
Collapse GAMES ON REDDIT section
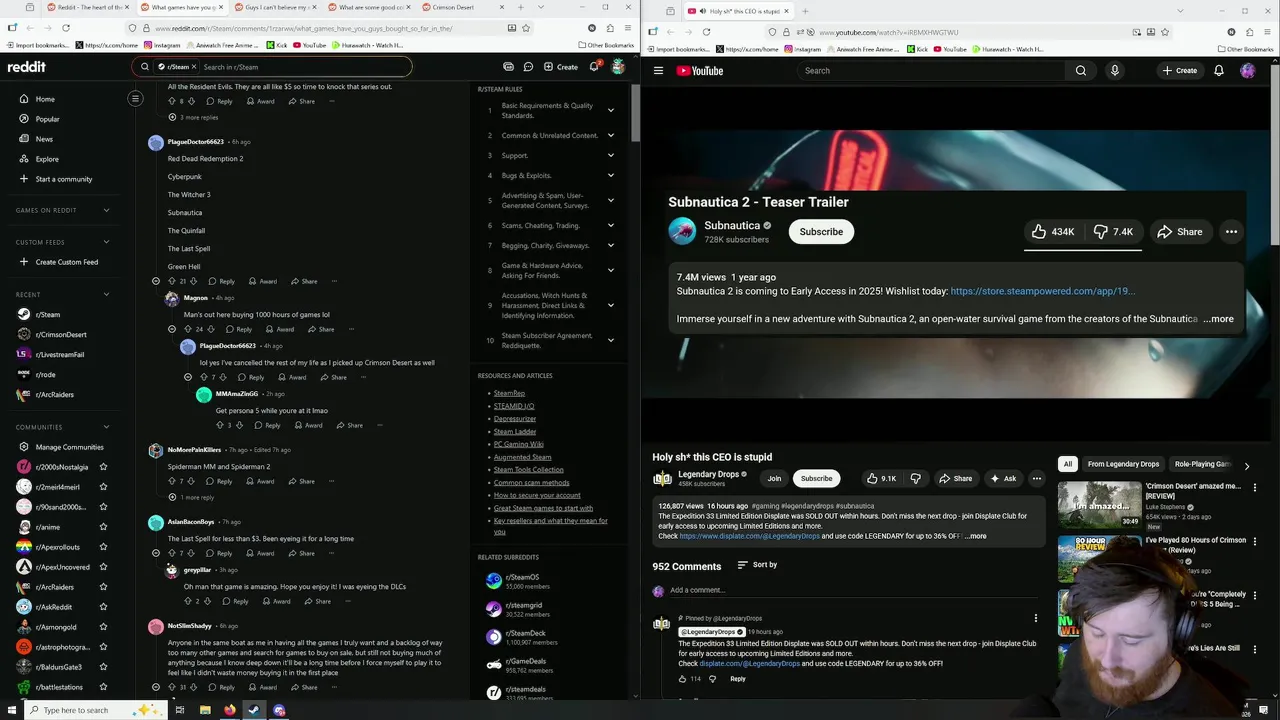click(x=106, y=210)
